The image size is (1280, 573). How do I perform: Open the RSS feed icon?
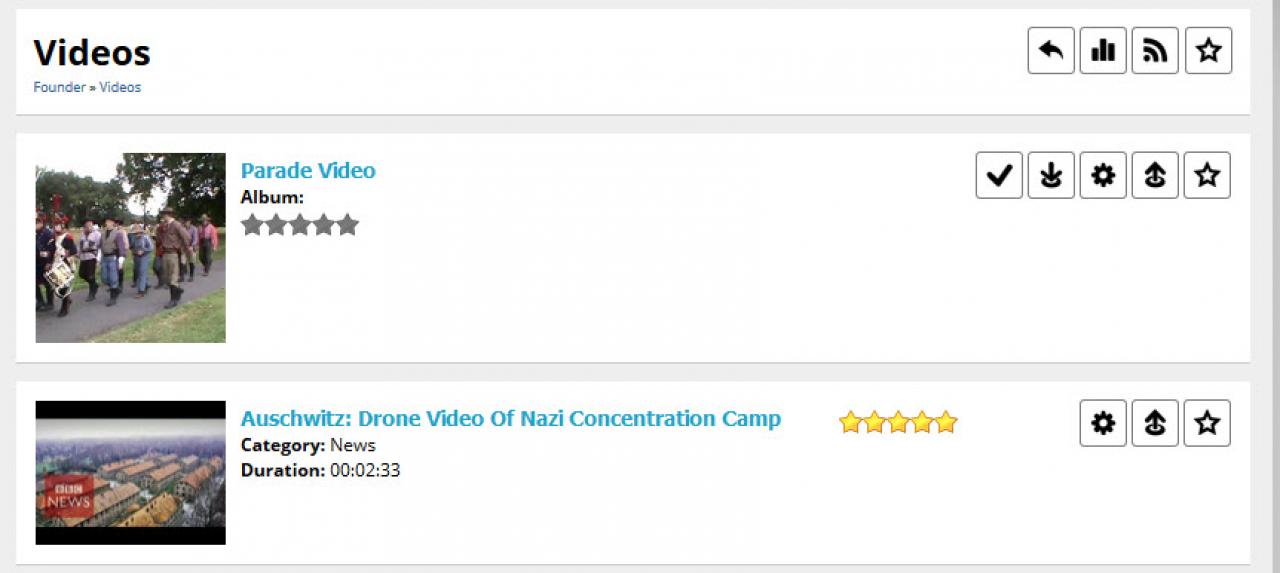coord(1155,51)
